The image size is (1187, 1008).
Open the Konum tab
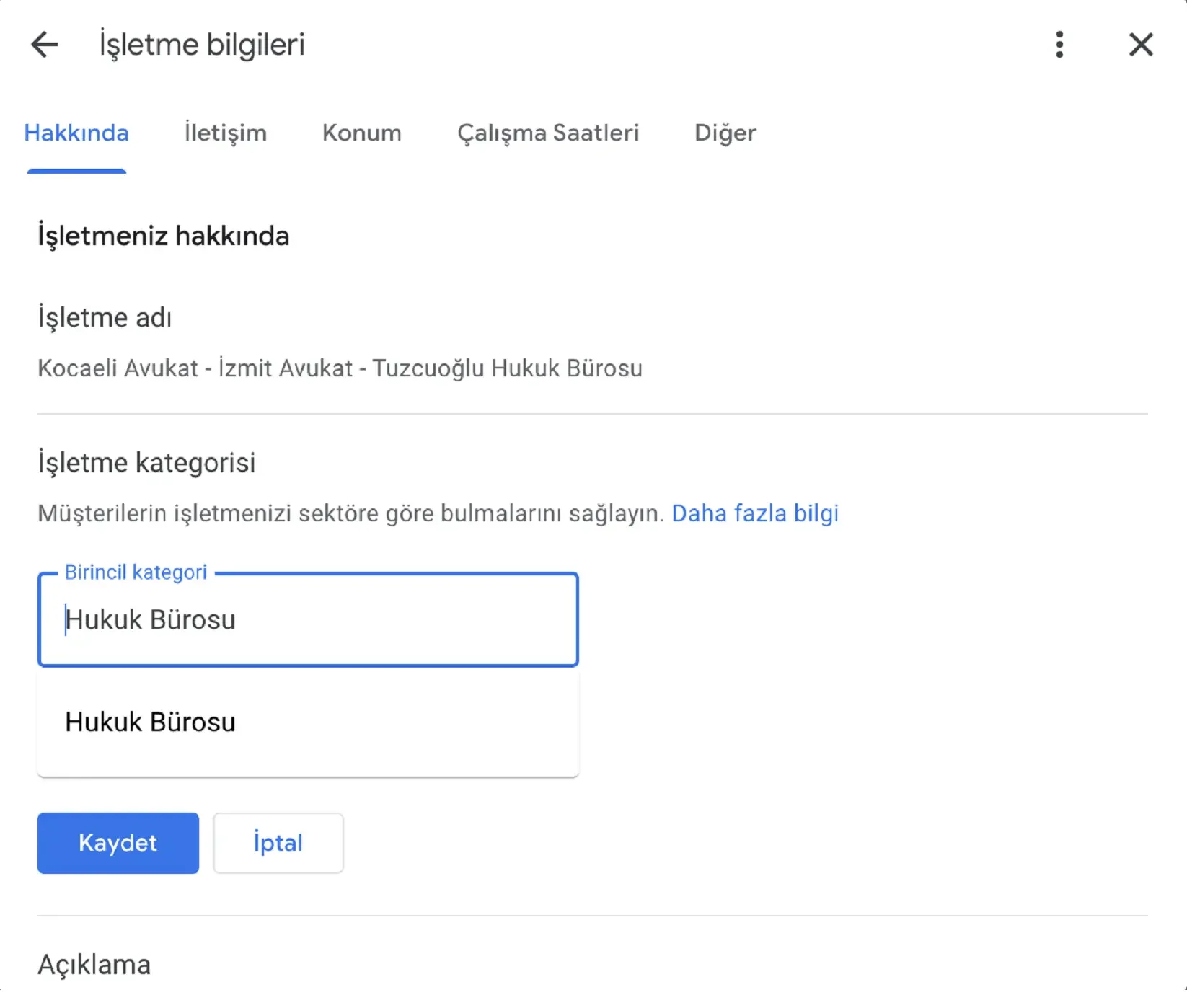(x=361, y=133)
